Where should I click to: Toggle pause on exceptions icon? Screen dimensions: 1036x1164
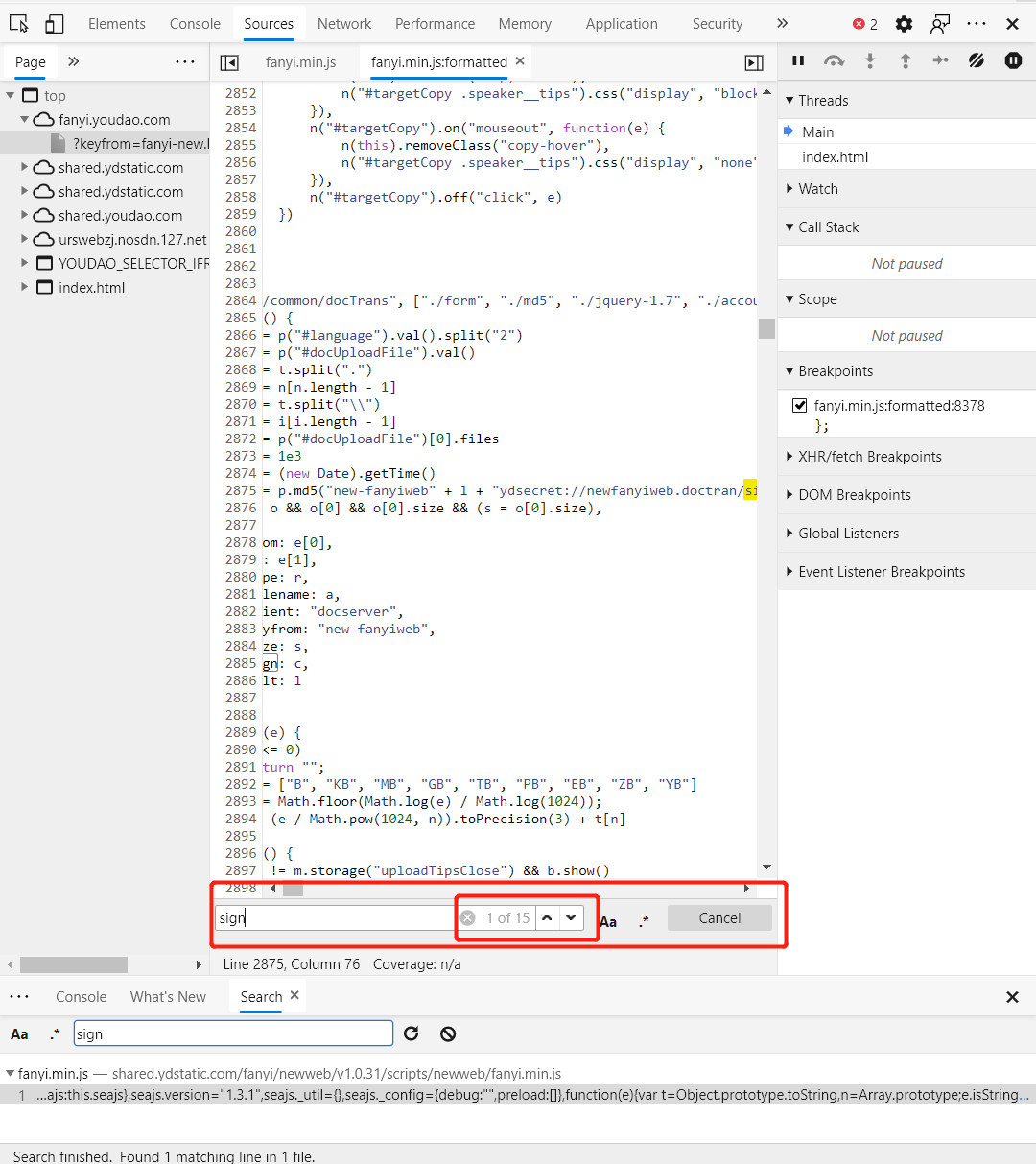[1013, 60]
